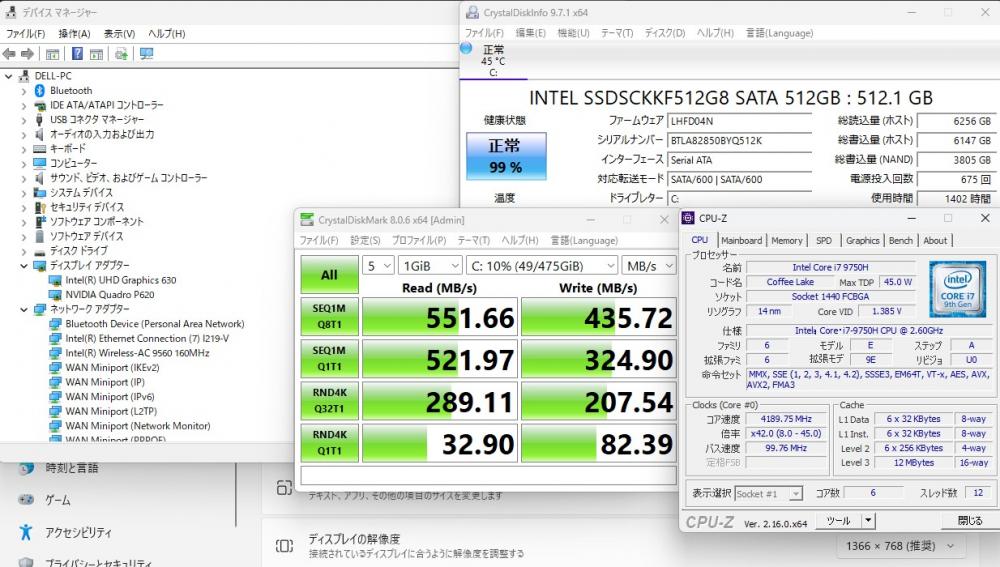Open the test count dropdown showing 5
This screenshot has width=1000, height=567.
(x=377, y=266)
